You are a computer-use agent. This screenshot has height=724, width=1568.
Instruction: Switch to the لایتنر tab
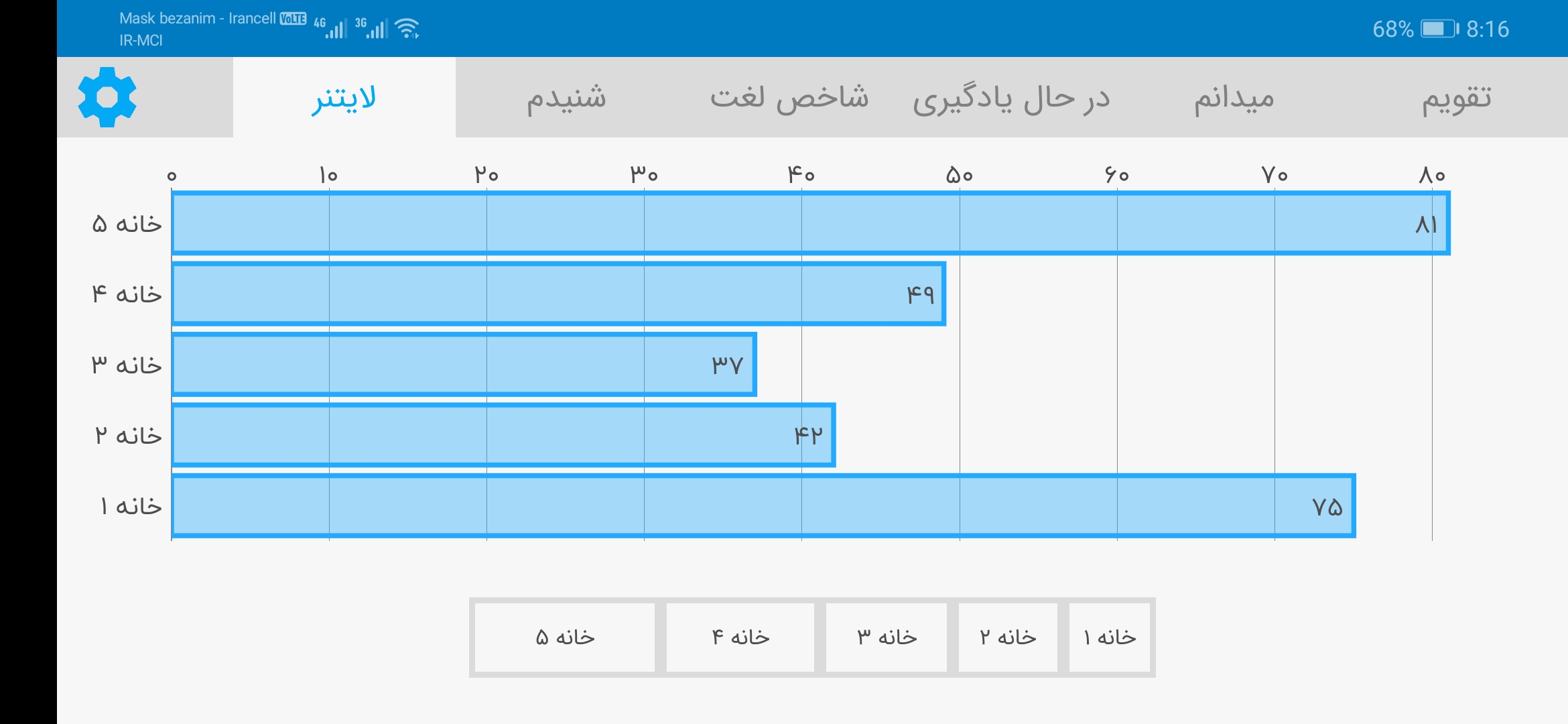point(344,98)
